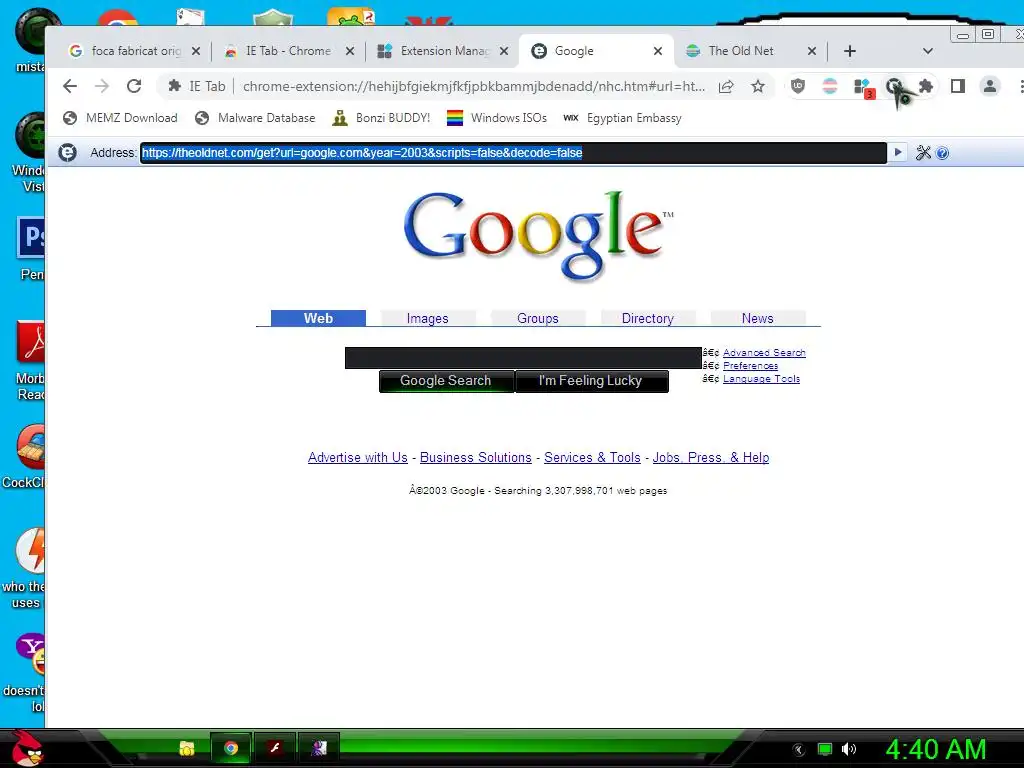The width and height of the screenshot is (1024, 768).
Task: Click the IE Tab logo beside Address
Action: coord(67,152)
